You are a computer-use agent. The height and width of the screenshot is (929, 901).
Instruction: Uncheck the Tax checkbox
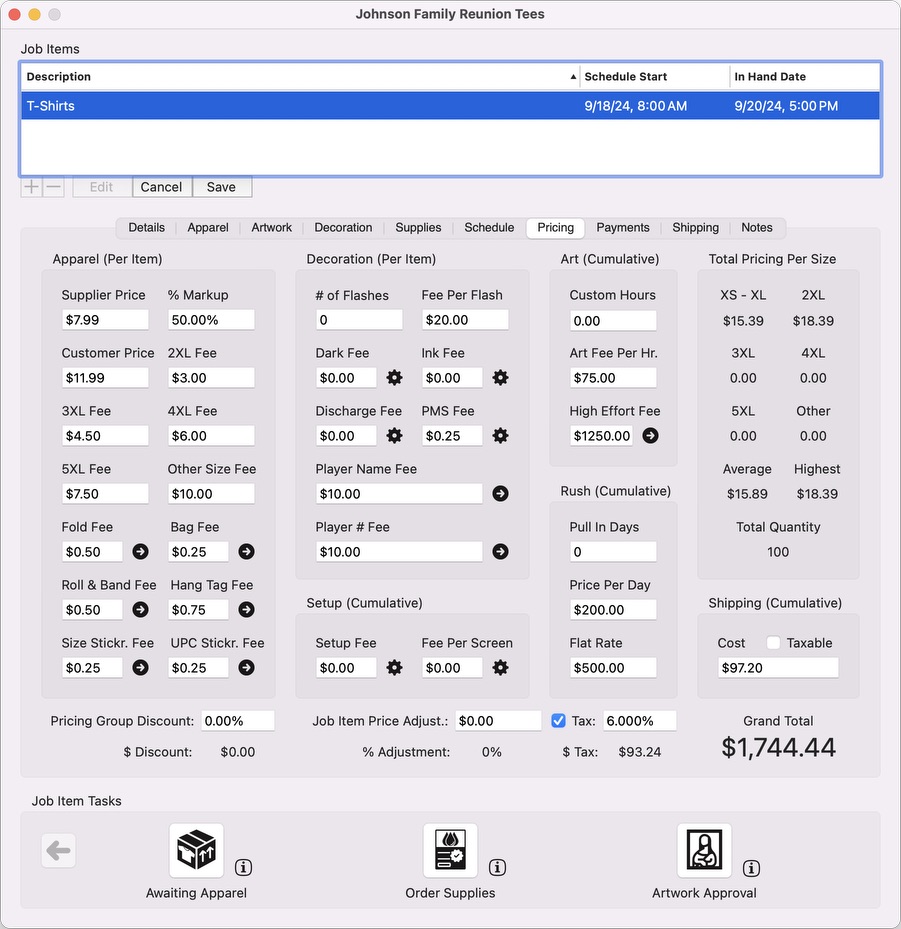point(559,721)
